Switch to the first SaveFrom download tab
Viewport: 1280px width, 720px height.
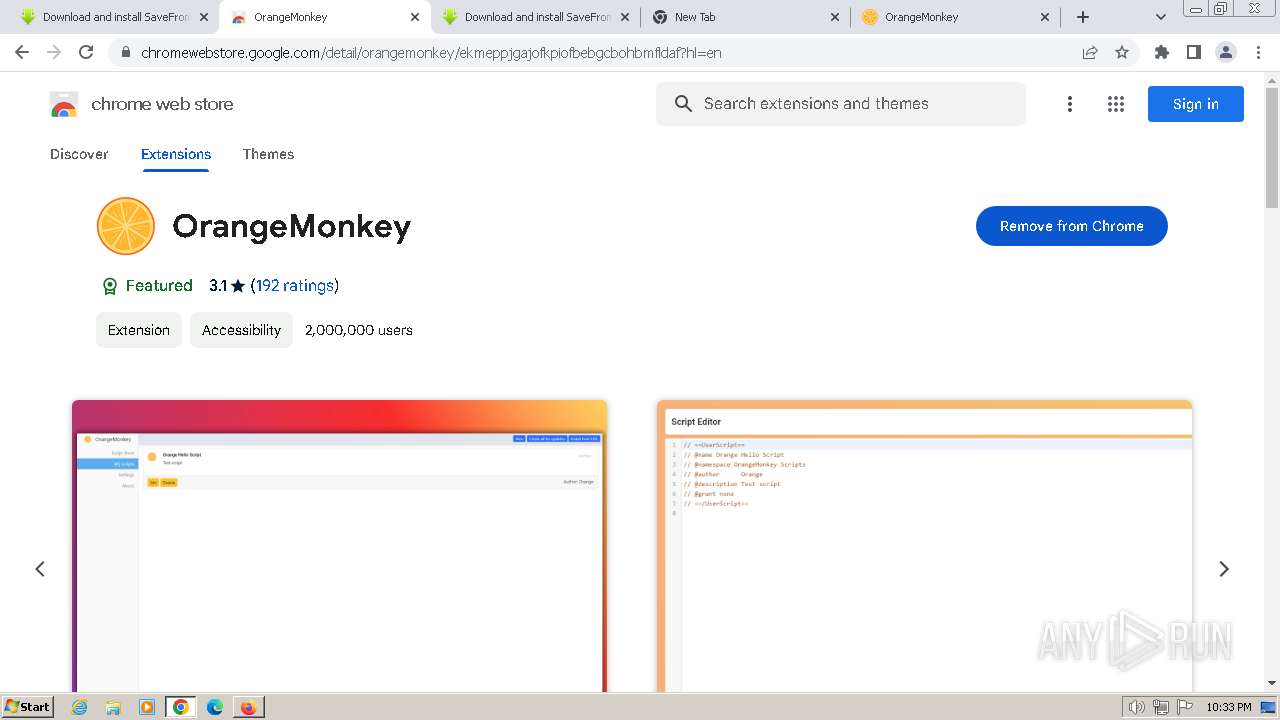click(x=114, y=17)
